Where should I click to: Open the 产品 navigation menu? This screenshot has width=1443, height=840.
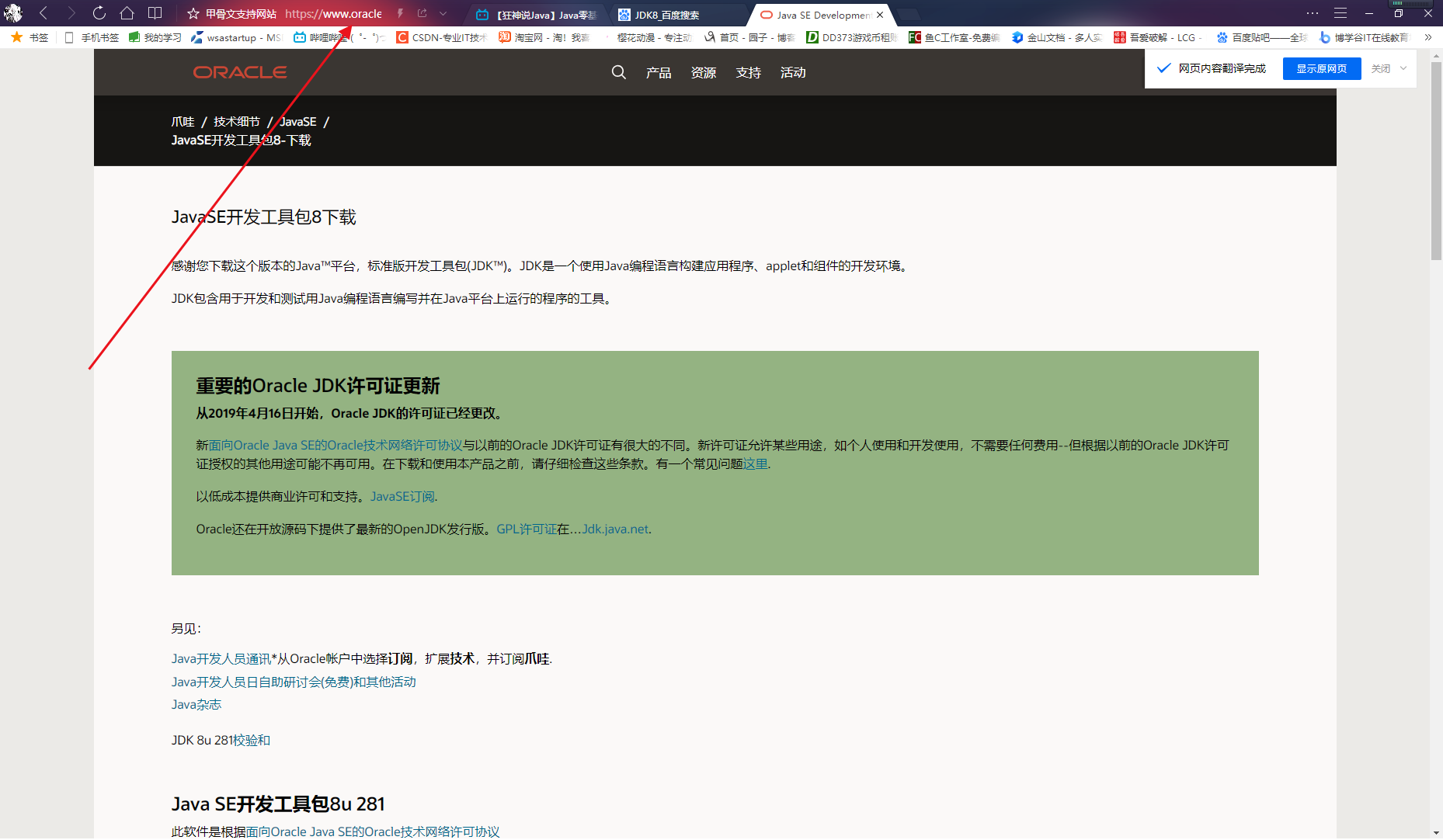coord(659,72)
